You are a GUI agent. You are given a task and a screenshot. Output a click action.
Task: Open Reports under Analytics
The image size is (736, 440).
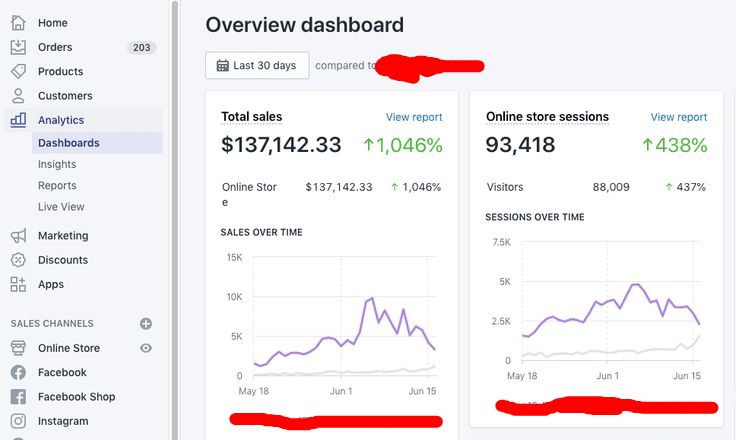pos(57,186)
